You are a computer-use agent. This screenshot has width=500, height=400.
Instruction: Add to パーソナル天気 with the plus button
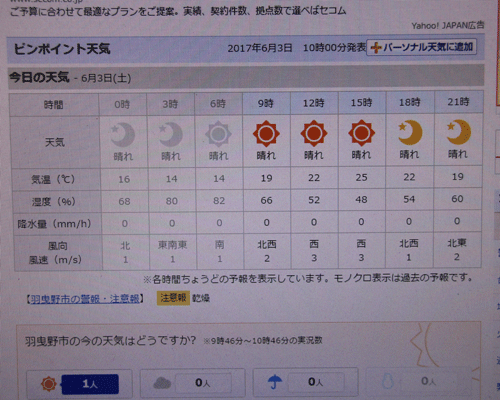click(x=421, y=47)
